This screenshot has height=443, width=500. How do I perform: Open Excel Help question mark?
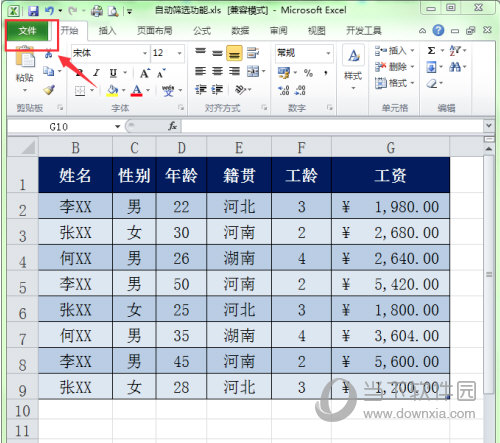pyautogui.click(x=438, y=31)
